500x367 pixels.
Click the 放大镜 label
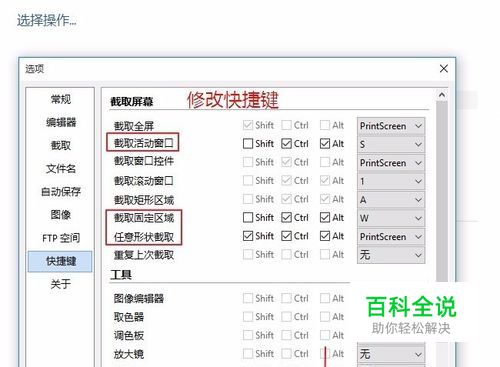[x=129, y=354]
